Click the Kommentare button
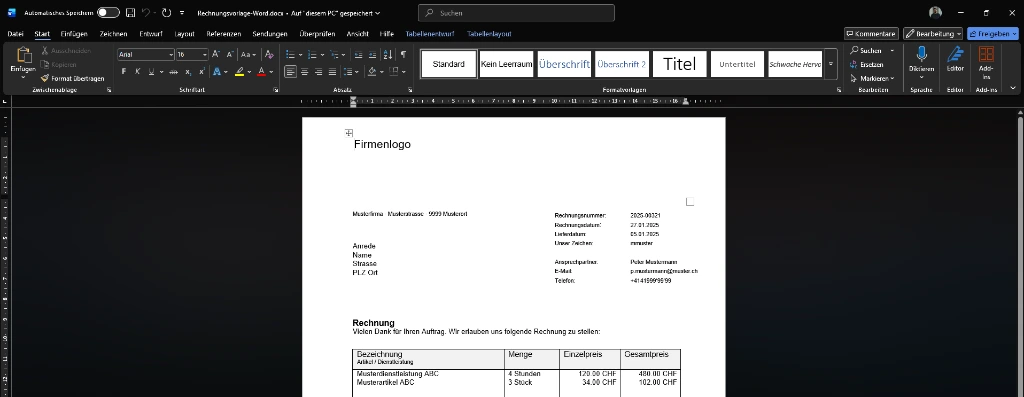Screen dimensions: 1024x397 871,33
